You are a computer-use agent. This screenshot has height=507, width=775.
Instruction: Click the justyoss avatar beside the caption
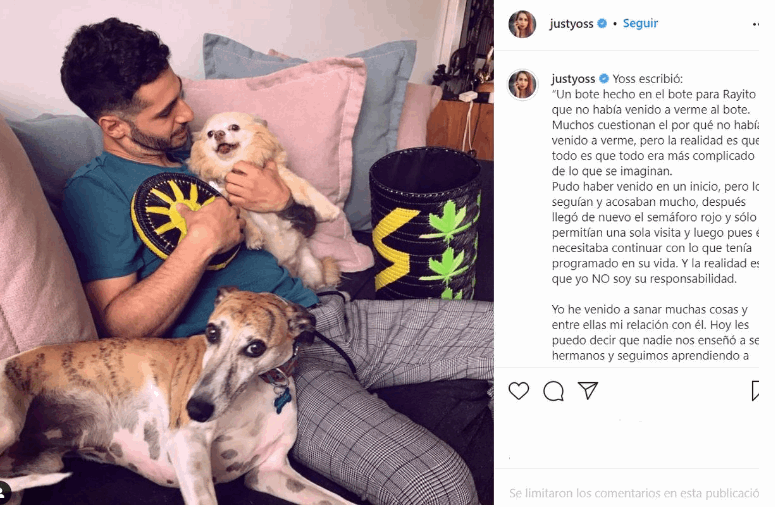(522, 84)
